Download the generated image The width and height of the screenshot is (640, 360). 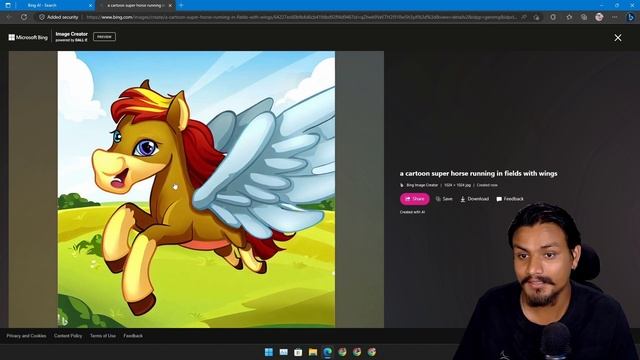tap(474, 199)
